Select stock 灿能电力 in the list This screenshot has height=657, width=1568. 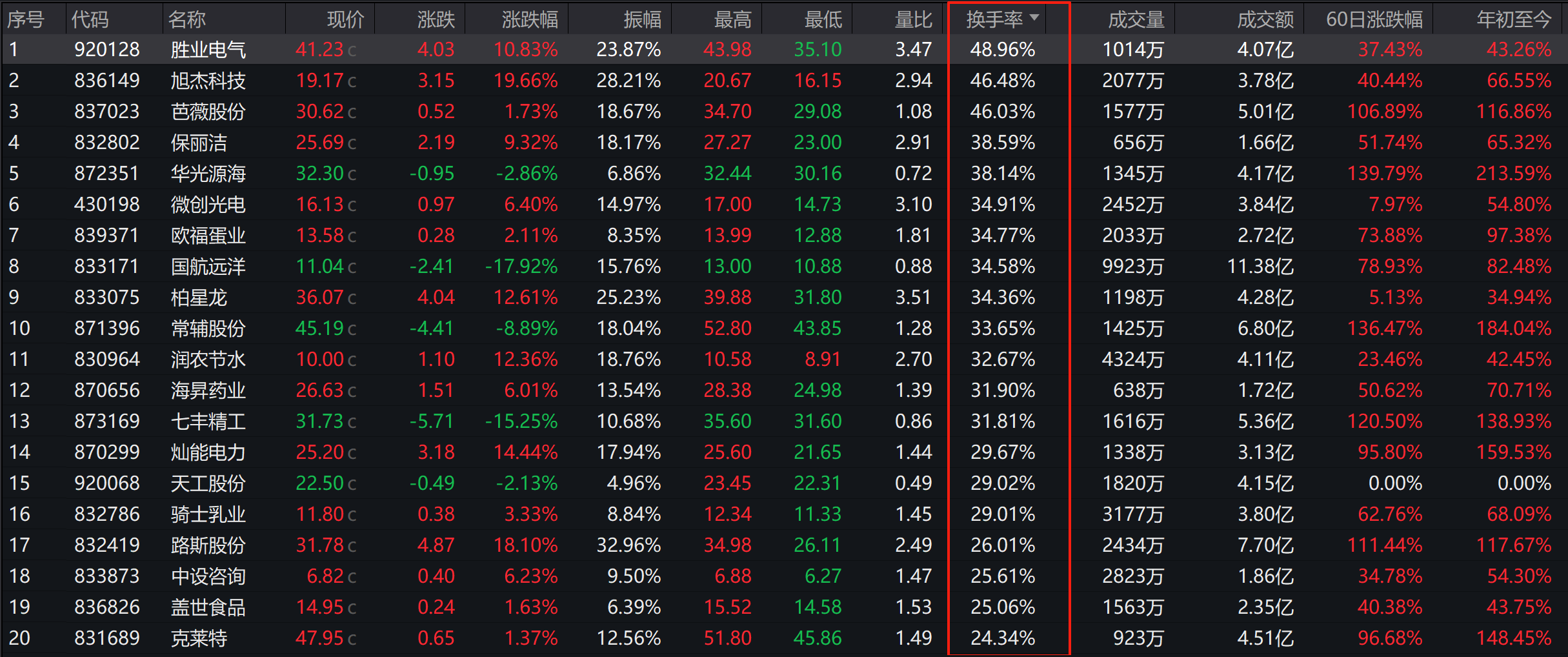pyautogui.click(x=208, y=452)
